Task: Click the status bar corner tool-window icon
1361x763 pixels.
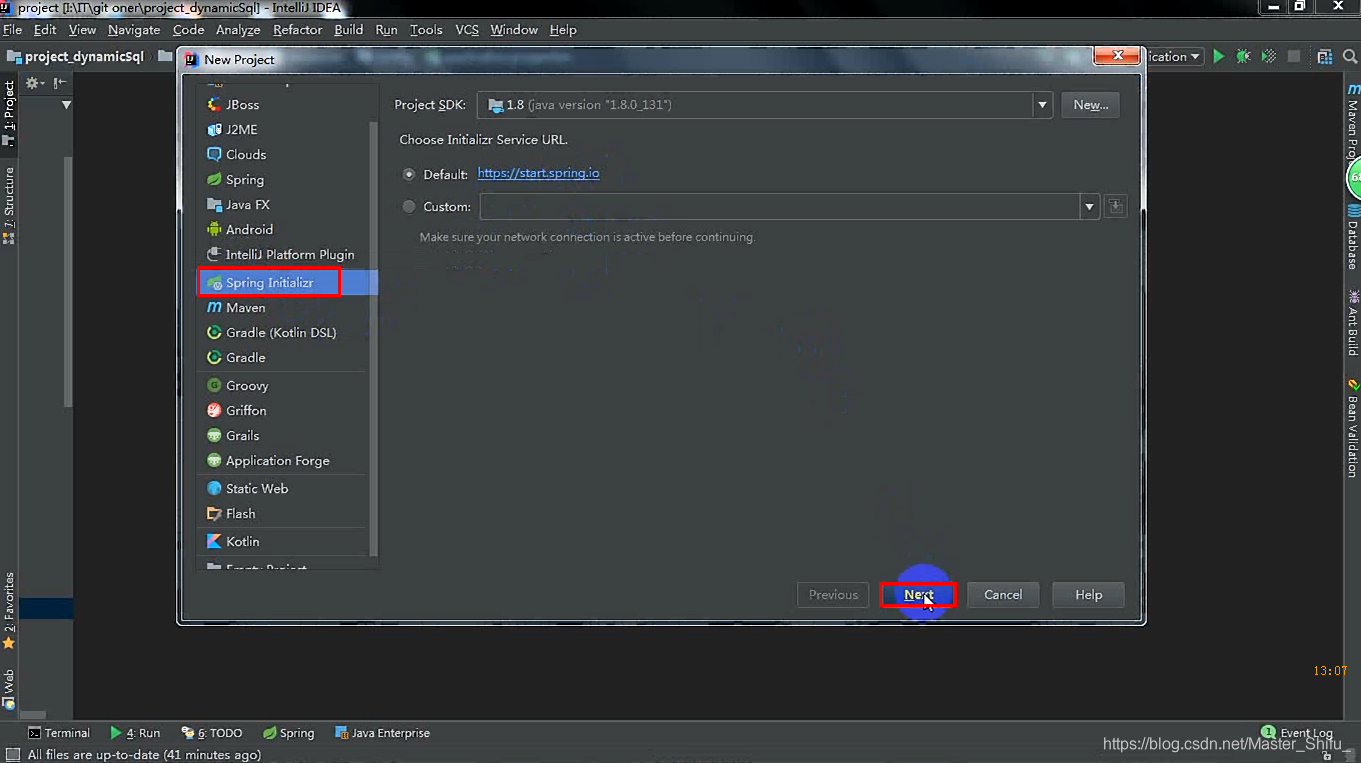Action: [x=12, y=755]
